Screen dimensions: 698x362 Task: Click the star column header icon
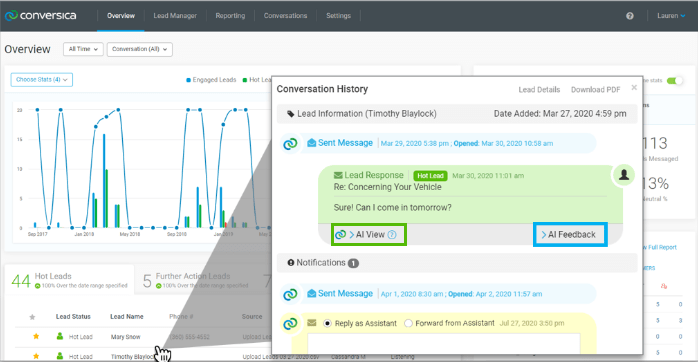click(x=32, y=317)
